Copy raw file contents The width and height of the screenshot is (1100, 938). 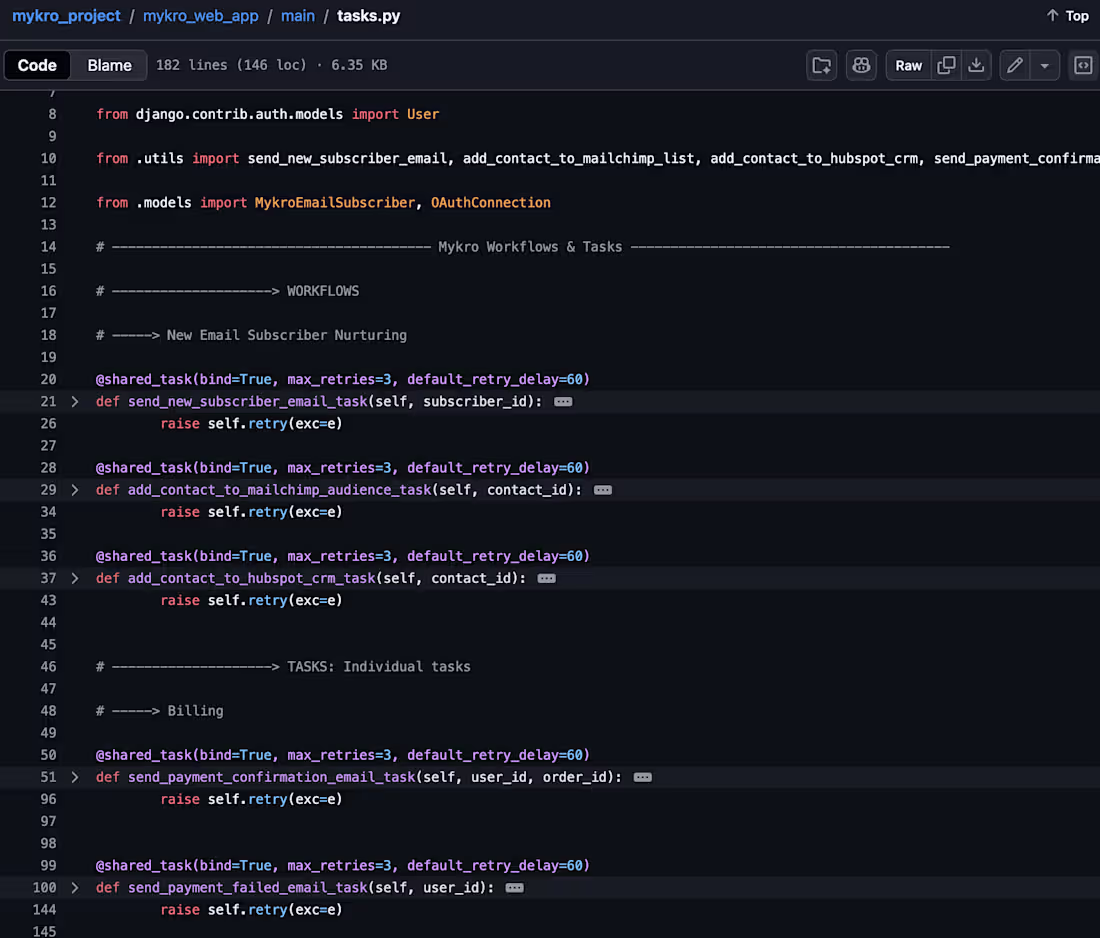[x=947, y=65]
